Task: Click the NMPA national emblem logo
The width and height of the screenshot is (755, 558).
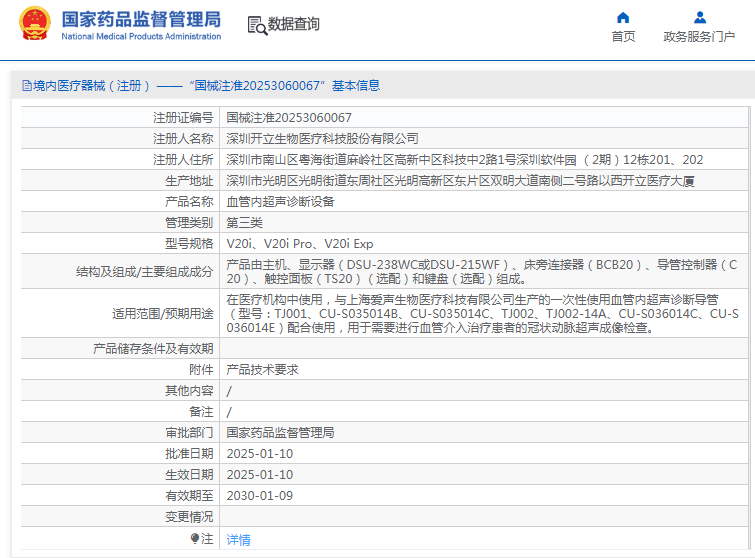Action: coord(34,24)
